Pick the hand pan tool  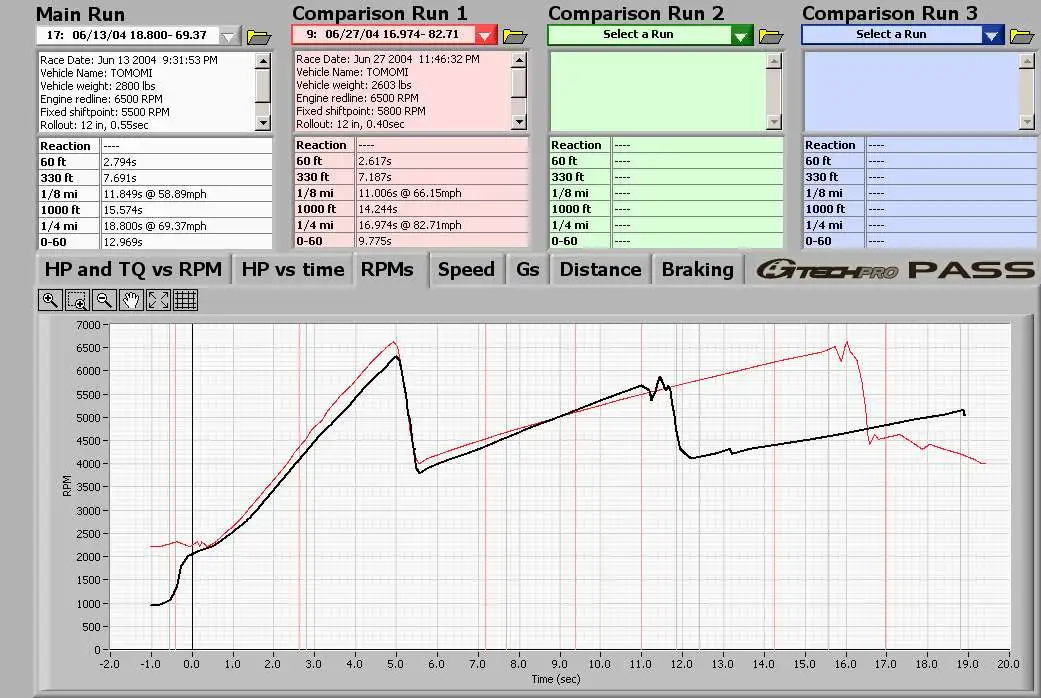[x=131, y=299]
